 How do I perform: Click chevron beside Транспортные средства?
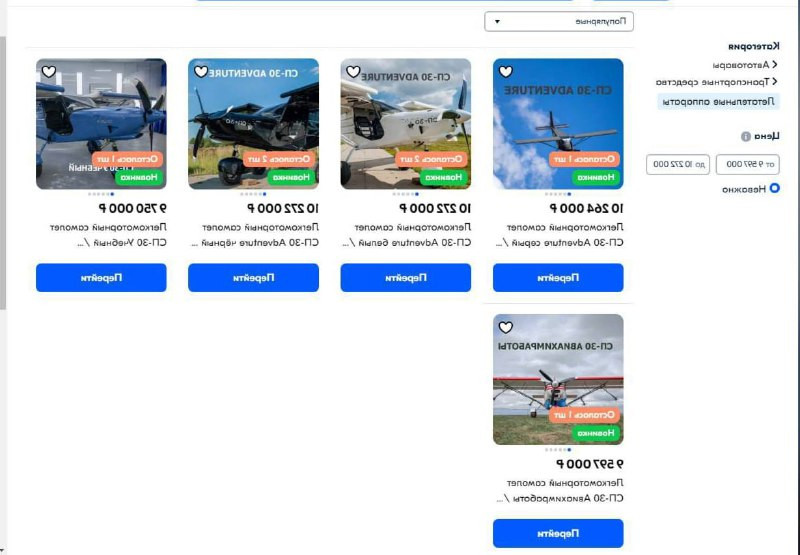(775, 81)
